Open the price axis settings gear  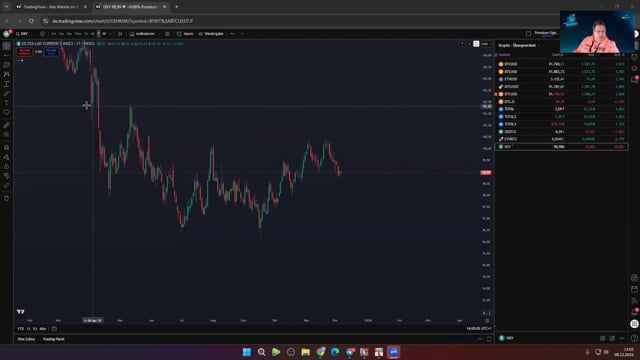[487, 321]
